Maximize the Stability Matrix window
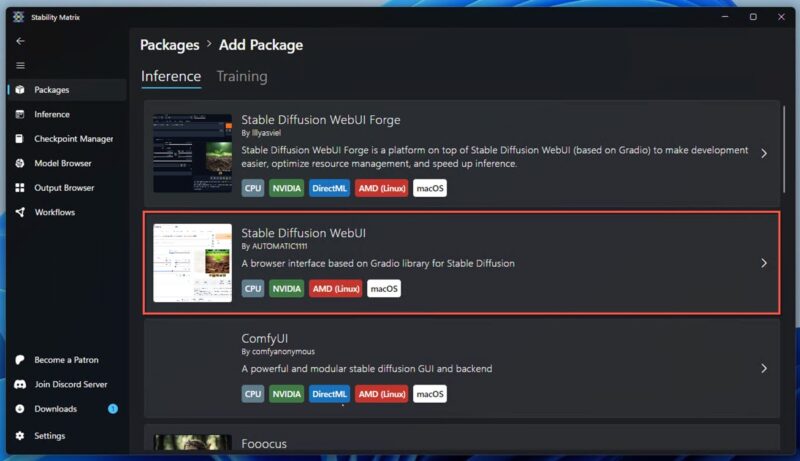The width and height of the screenshot is (800, 461). coord(753,17)
